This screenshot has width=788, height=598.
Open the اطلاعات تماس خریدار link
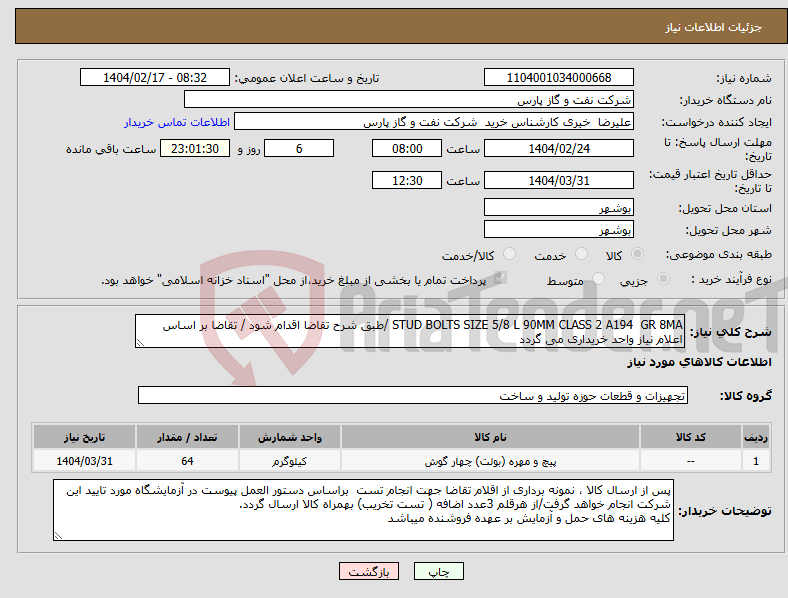(177, 122)
